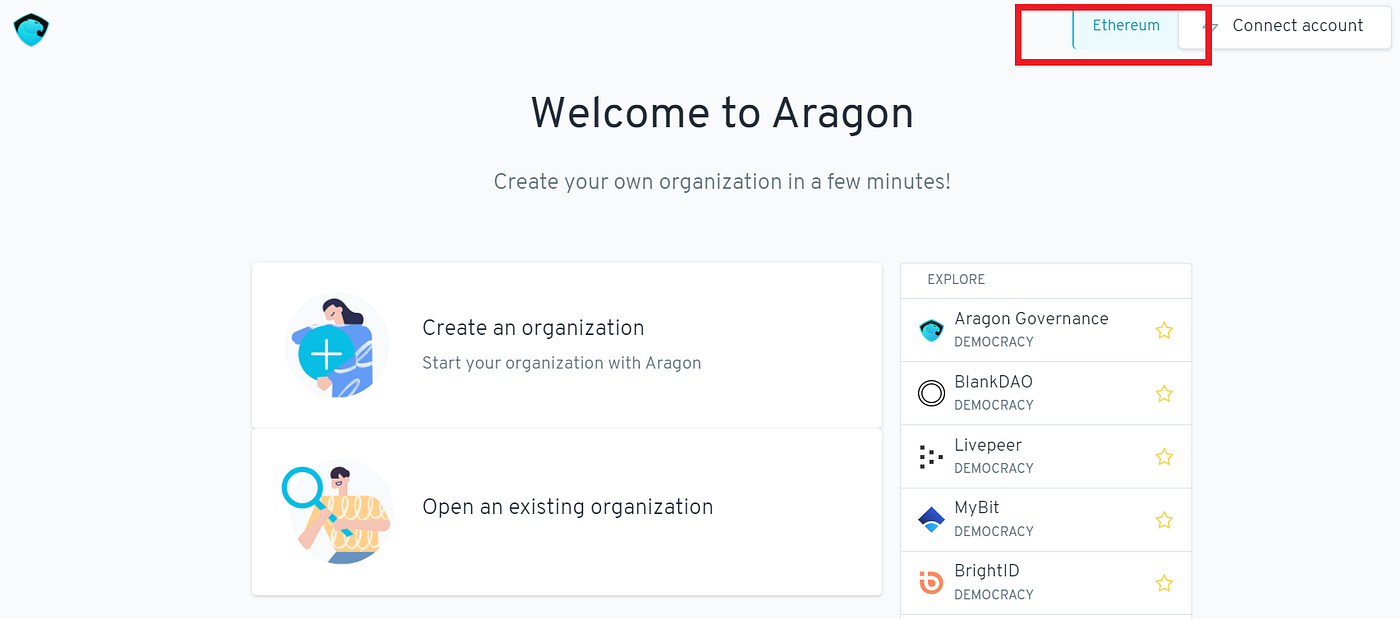Screen dimensions: 1400x619
Task: Select the Open an existing organization card
Action: [567, 512]
